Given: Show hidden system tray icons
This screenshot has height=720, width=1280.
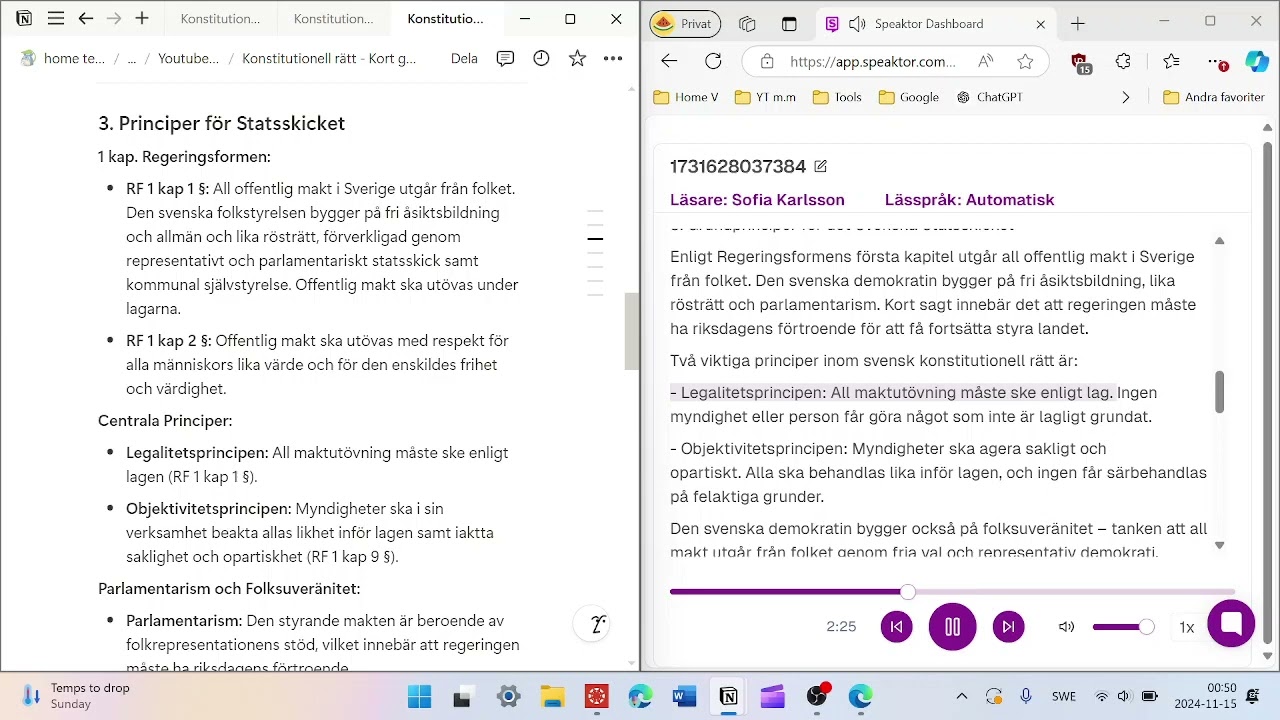Looking at the screenshot, I should [961, 696].
